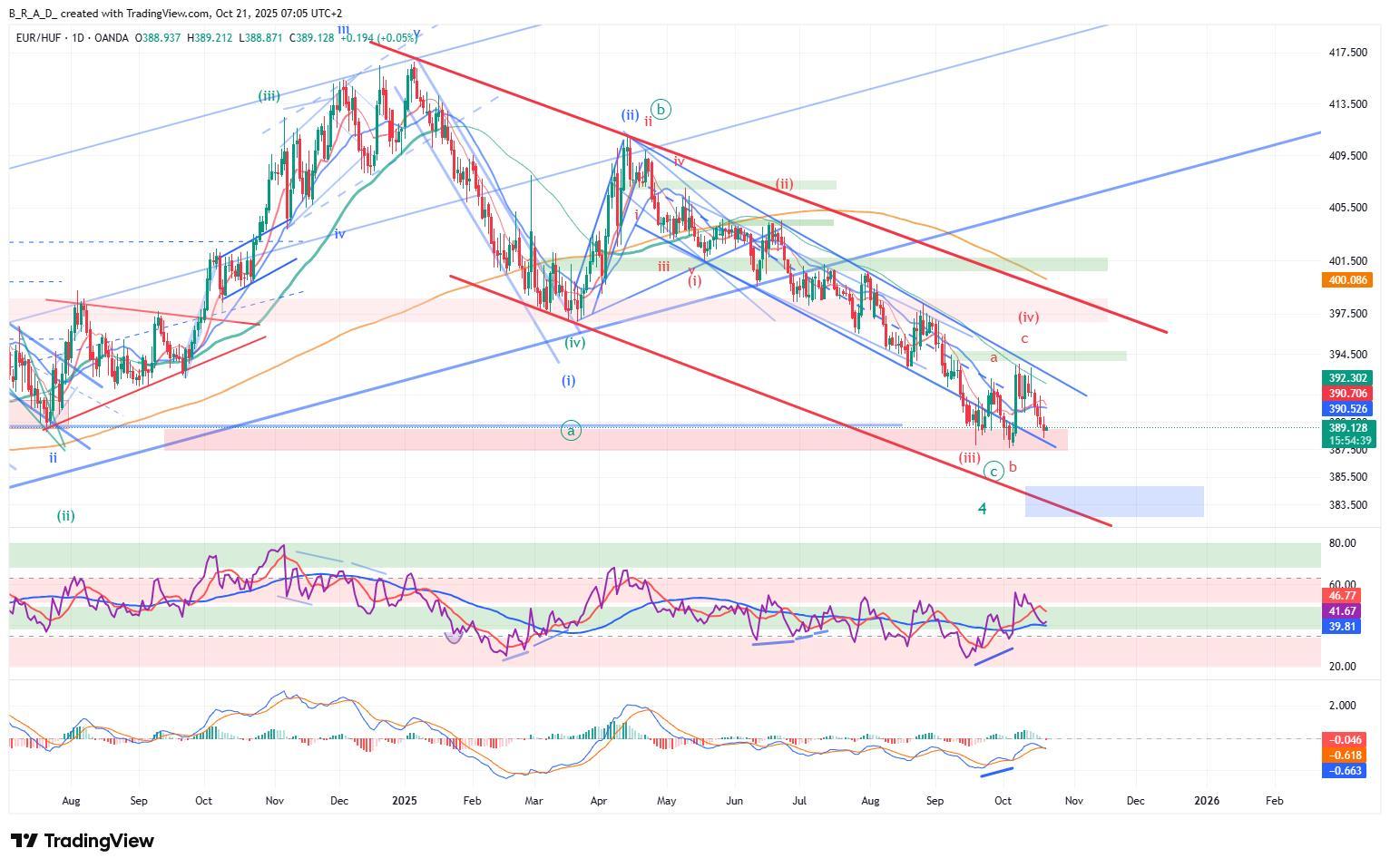Click the 2026 label on time axis

1206,801
